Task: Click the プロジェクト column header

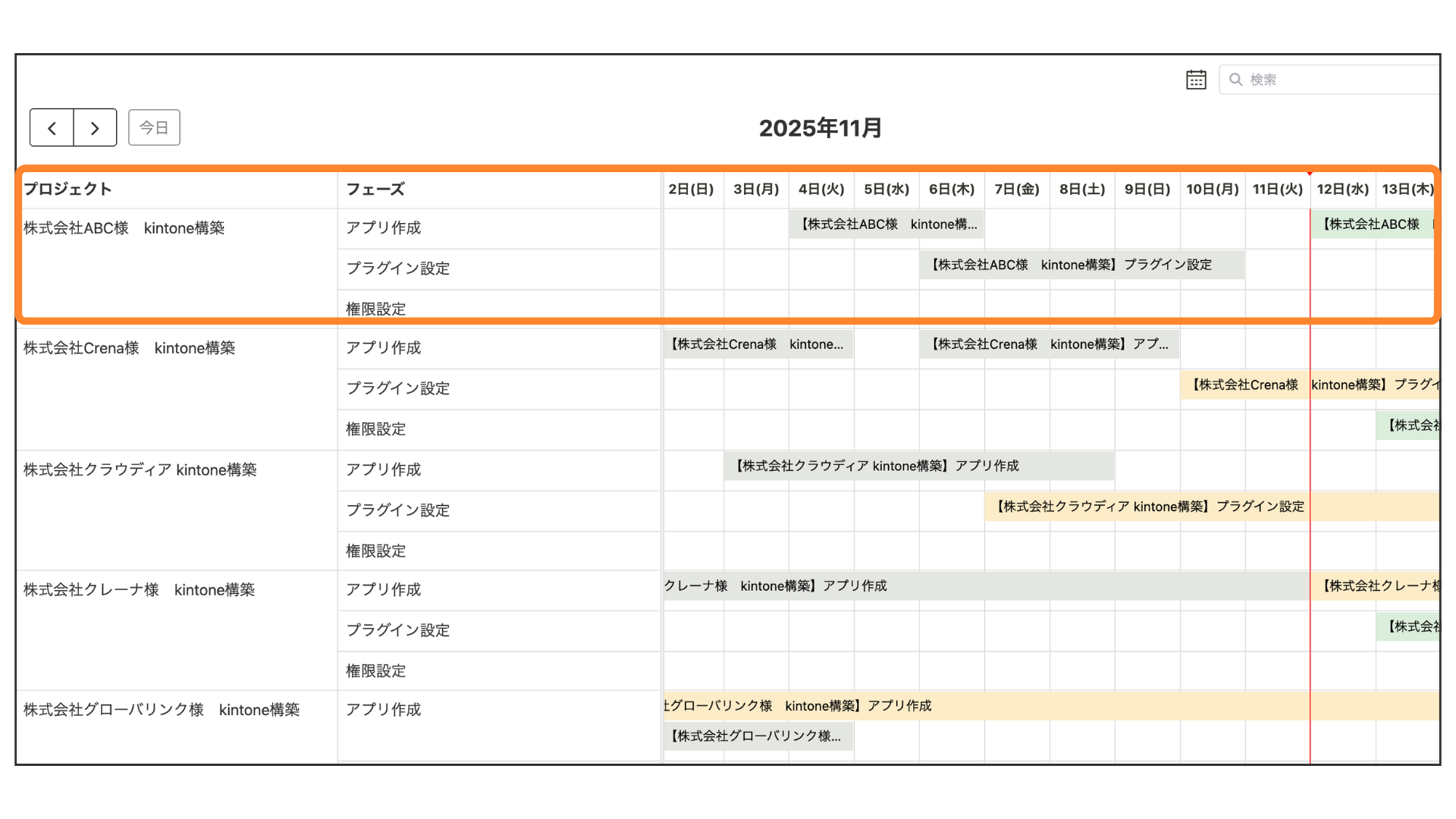Action: tap(68, 190)
